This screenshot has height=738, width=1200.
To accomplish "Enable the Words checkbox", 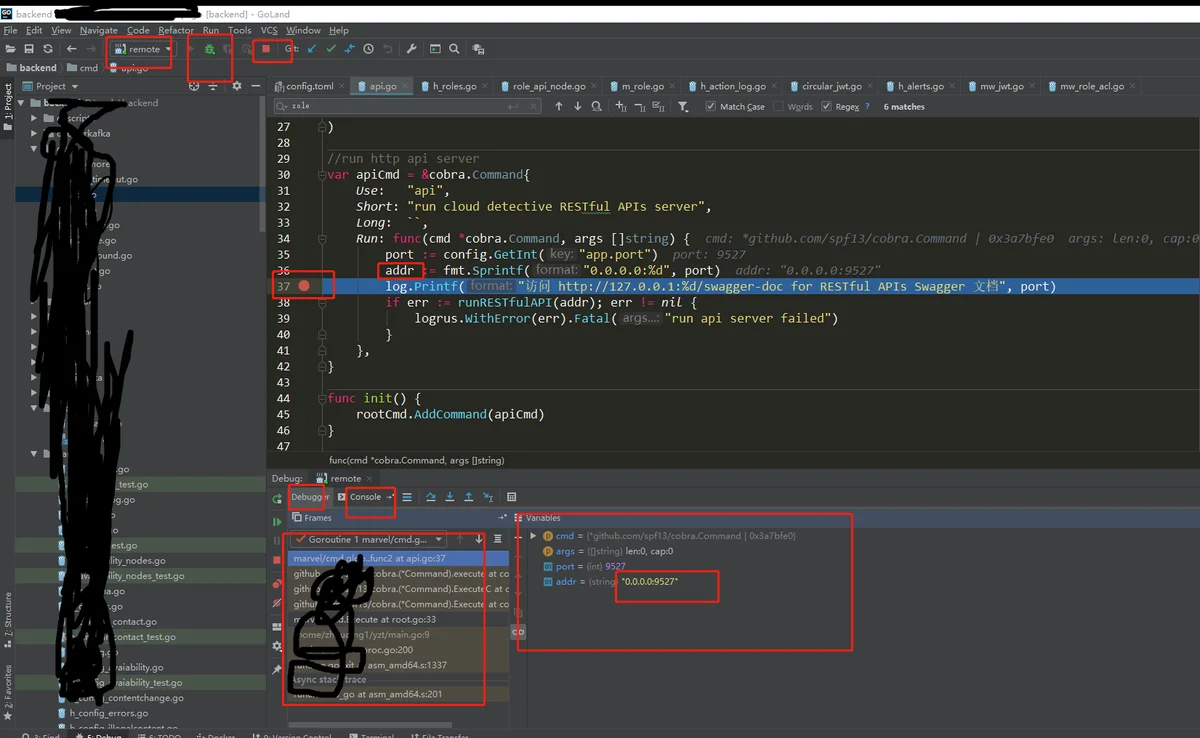I will 778,107.
